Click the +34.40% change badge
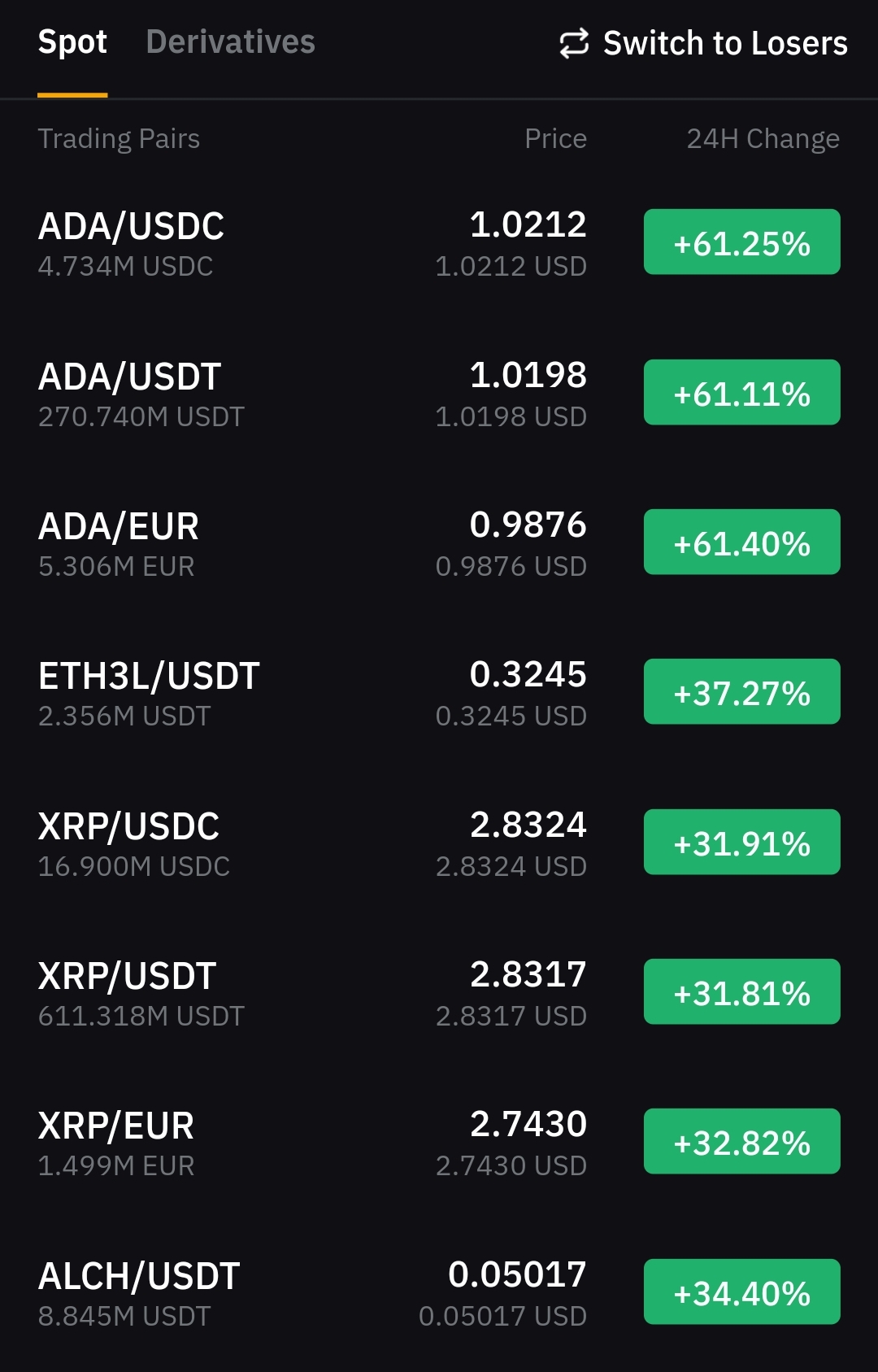The height and width of the screenshot is (1372, 878). click(x=741, y=1292)
